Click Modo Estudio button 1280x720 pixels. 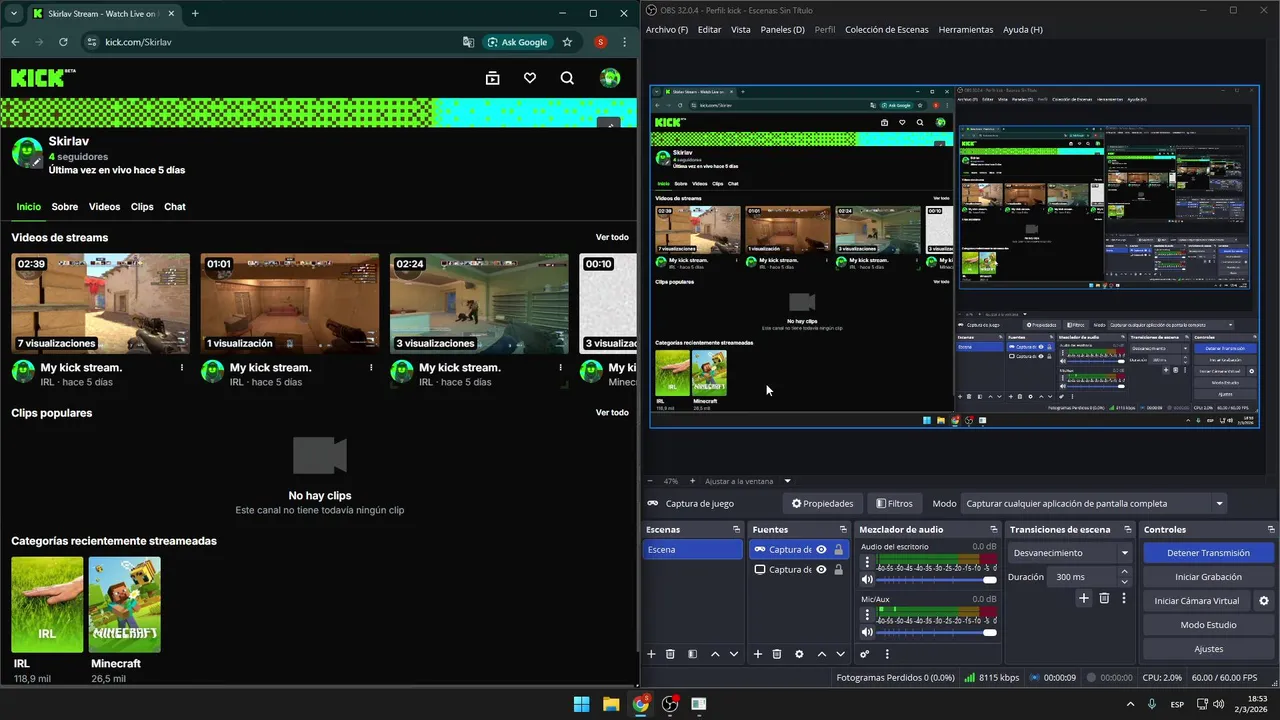coord(1208,625)
